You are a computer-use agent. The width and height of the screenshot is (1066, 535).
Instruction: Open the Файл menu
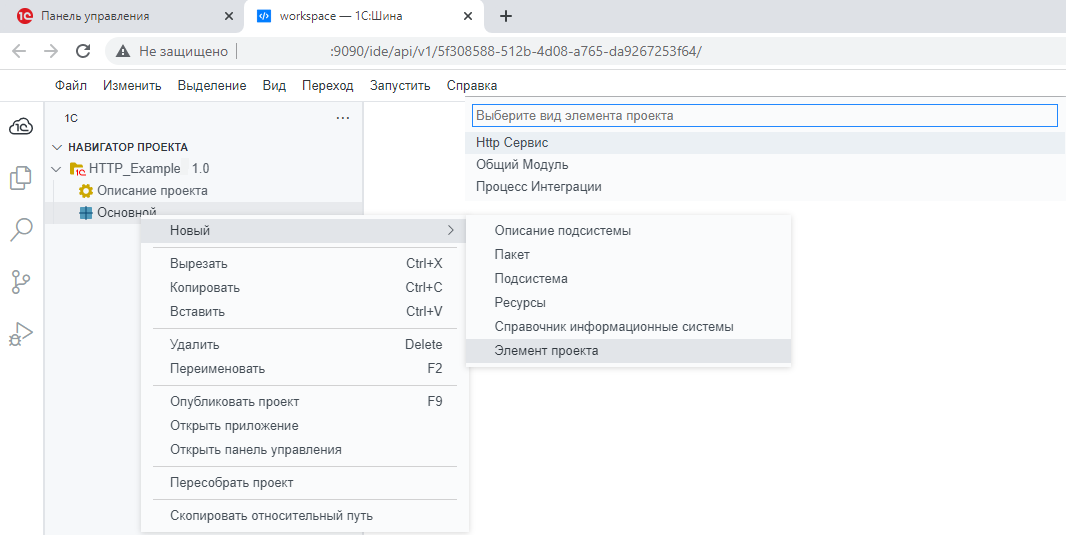tap(71, 86)
